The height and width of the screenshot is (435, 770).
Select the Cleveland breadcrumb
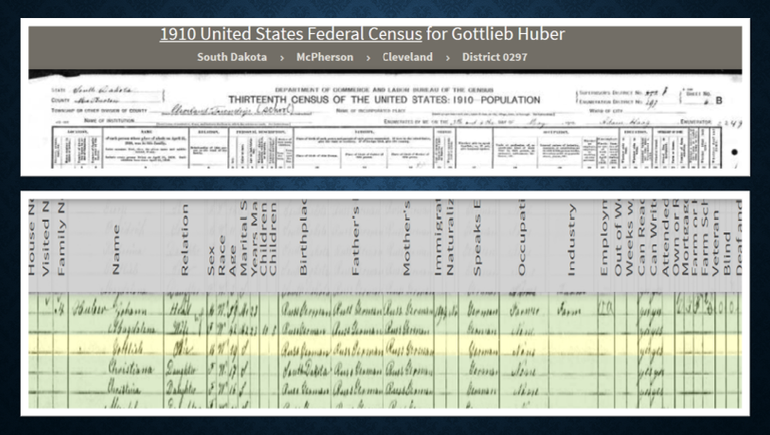[x=408, y=57]
